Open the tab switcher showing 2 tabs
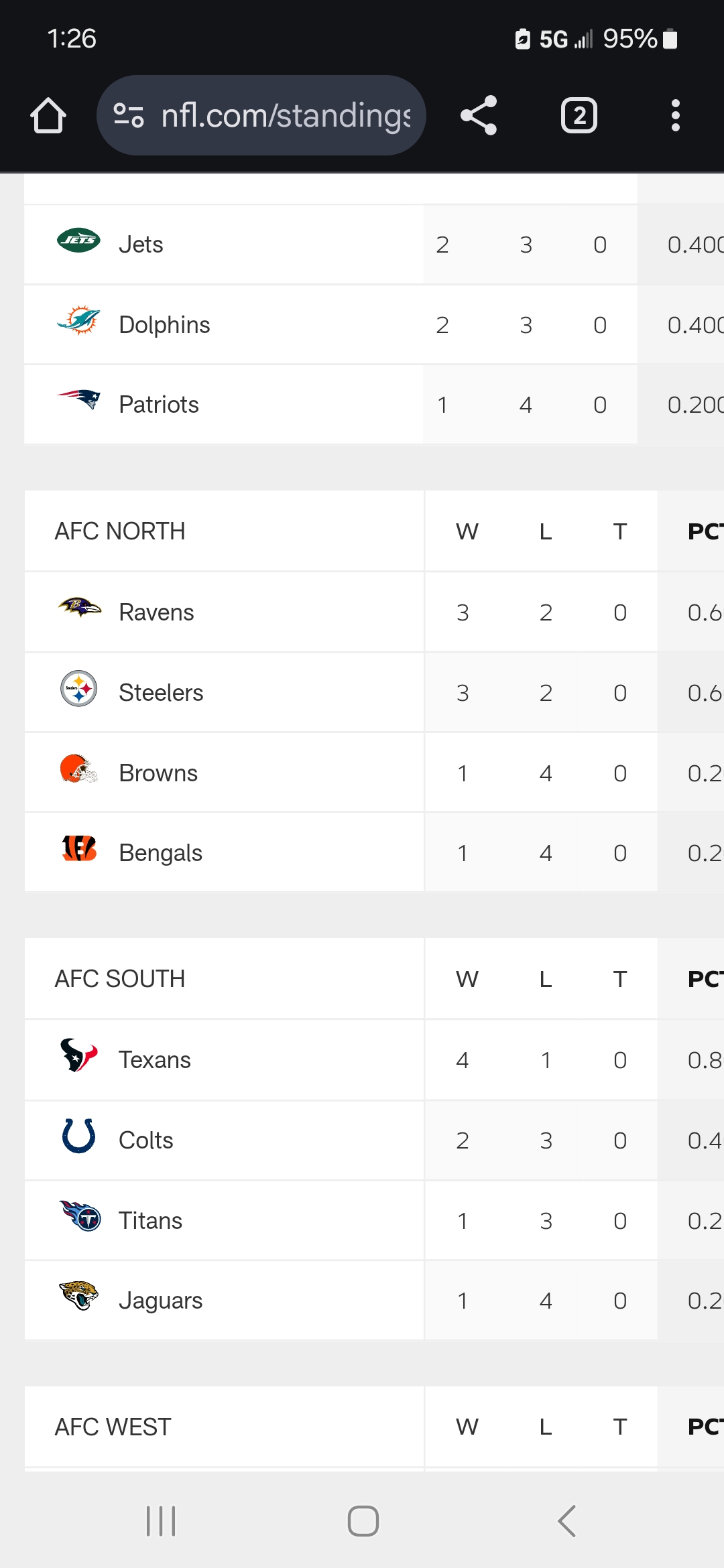Image resolution: width=724 pixels, height=1568 pixels. 579,115
